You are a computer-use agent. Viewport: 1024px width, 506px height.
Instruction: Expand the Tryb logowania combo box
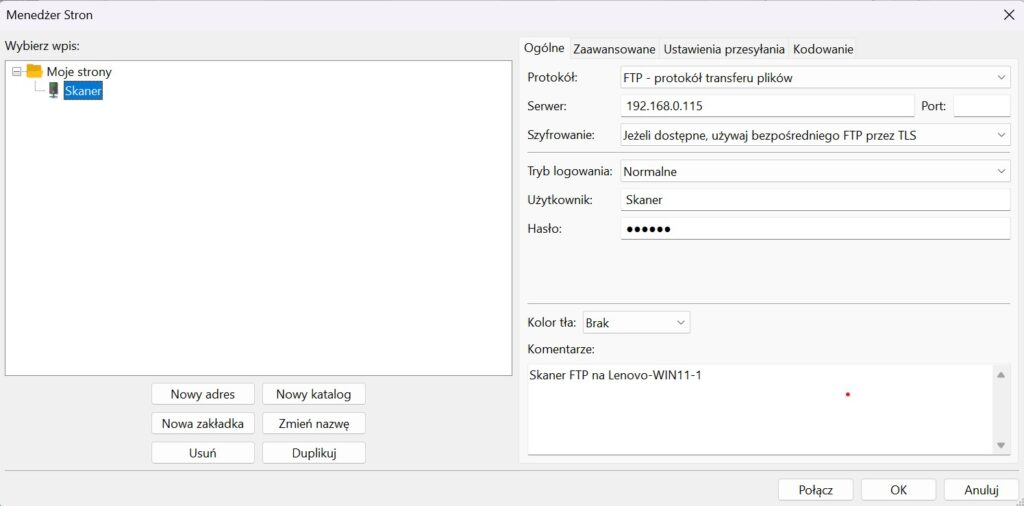pos(815,171)
